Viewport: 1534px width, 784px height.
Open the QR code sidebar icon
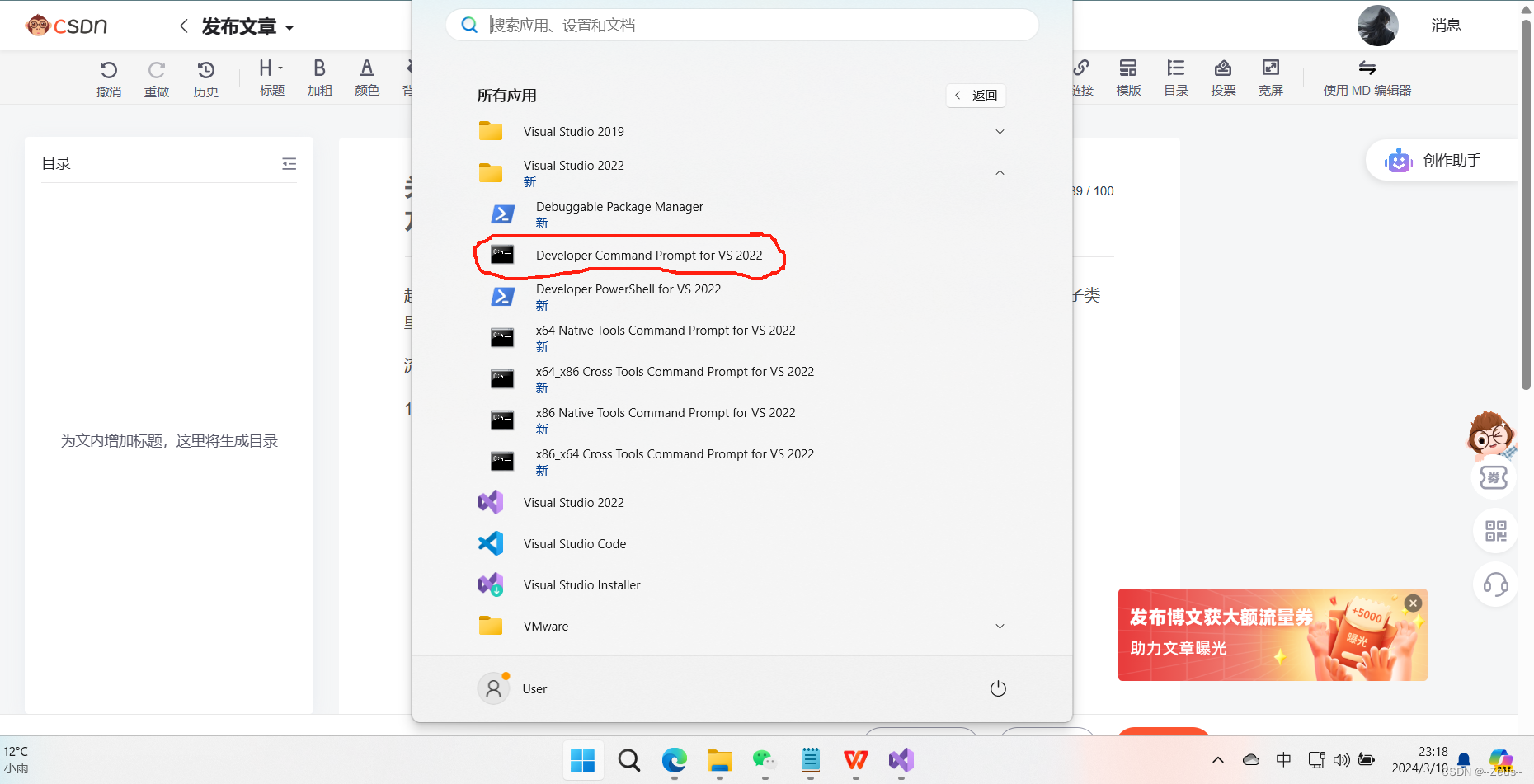(x=1495, y=531)
